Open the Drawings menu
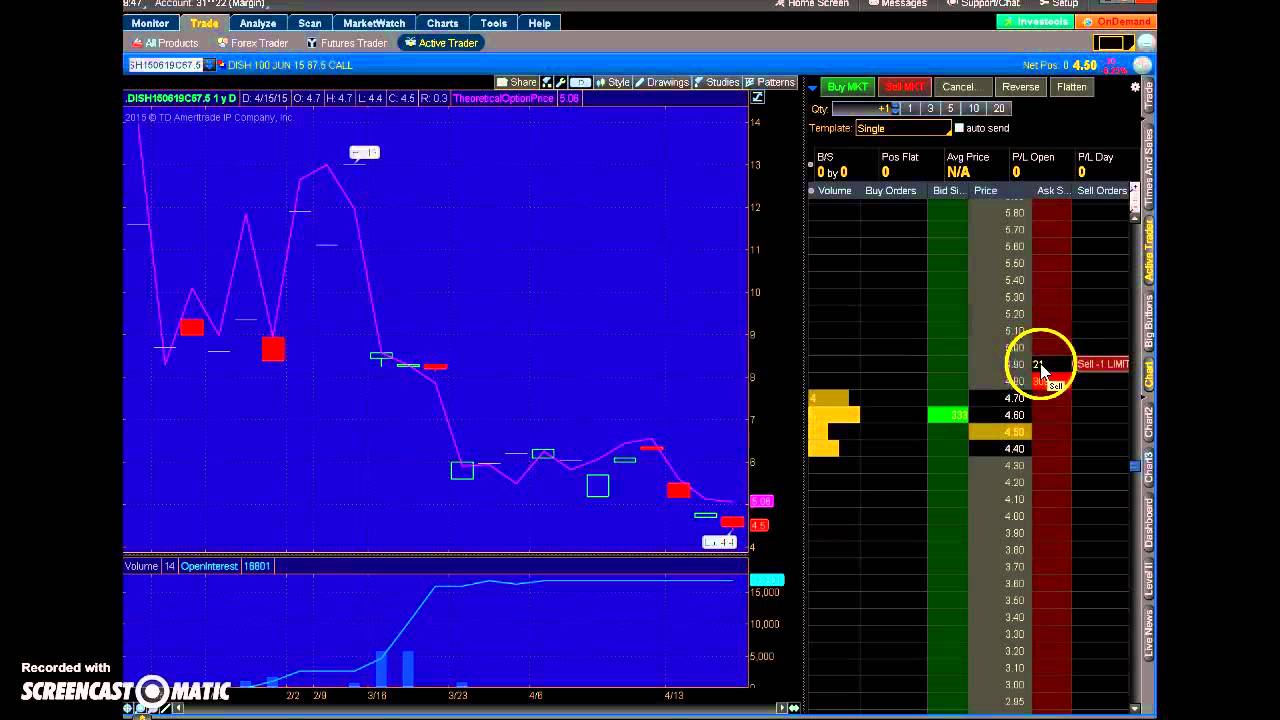1280x720 pixels. click(x=661, y=82)
